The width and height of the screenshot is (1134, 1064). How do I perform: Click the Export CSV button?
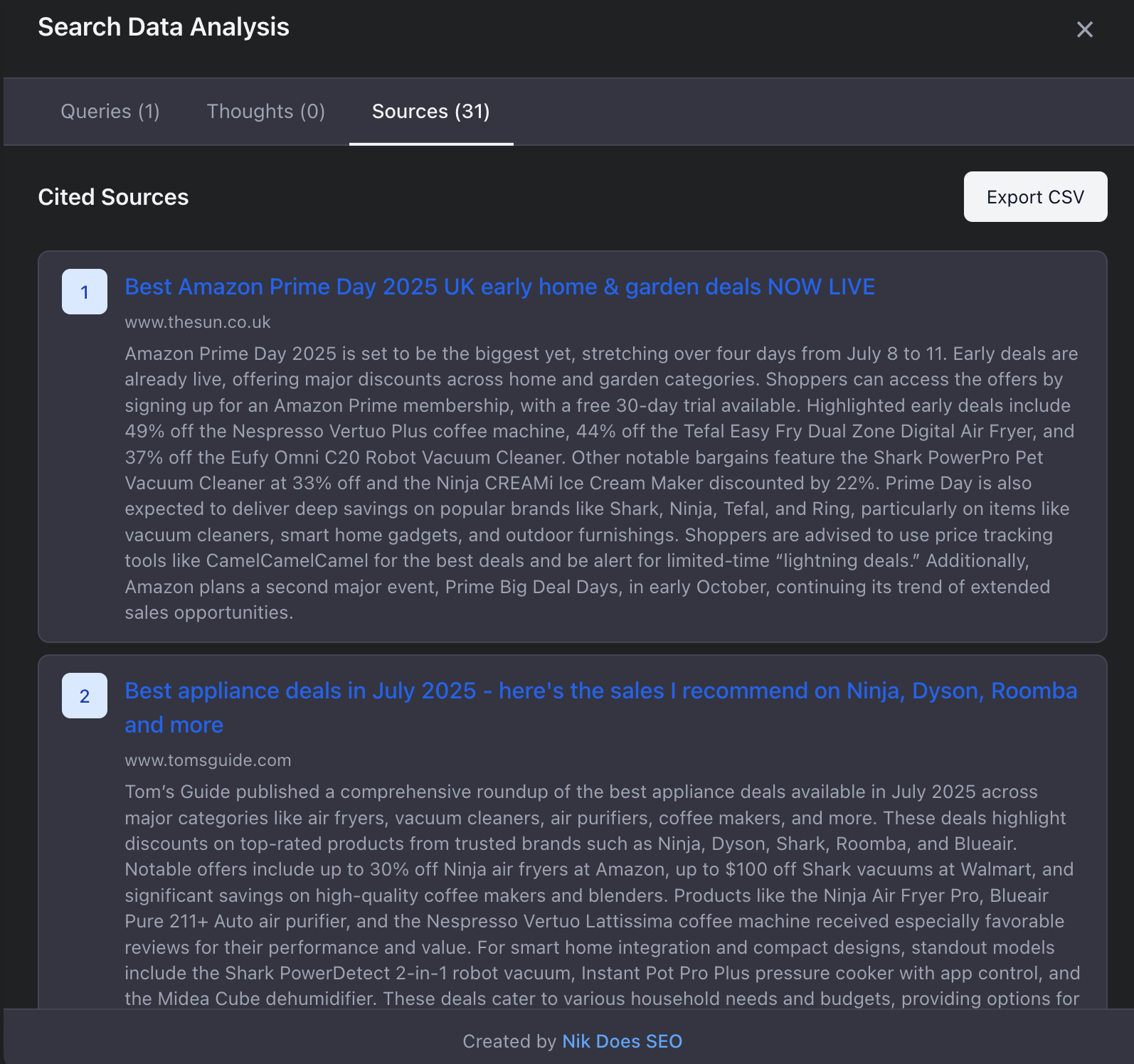[1035, 197]
